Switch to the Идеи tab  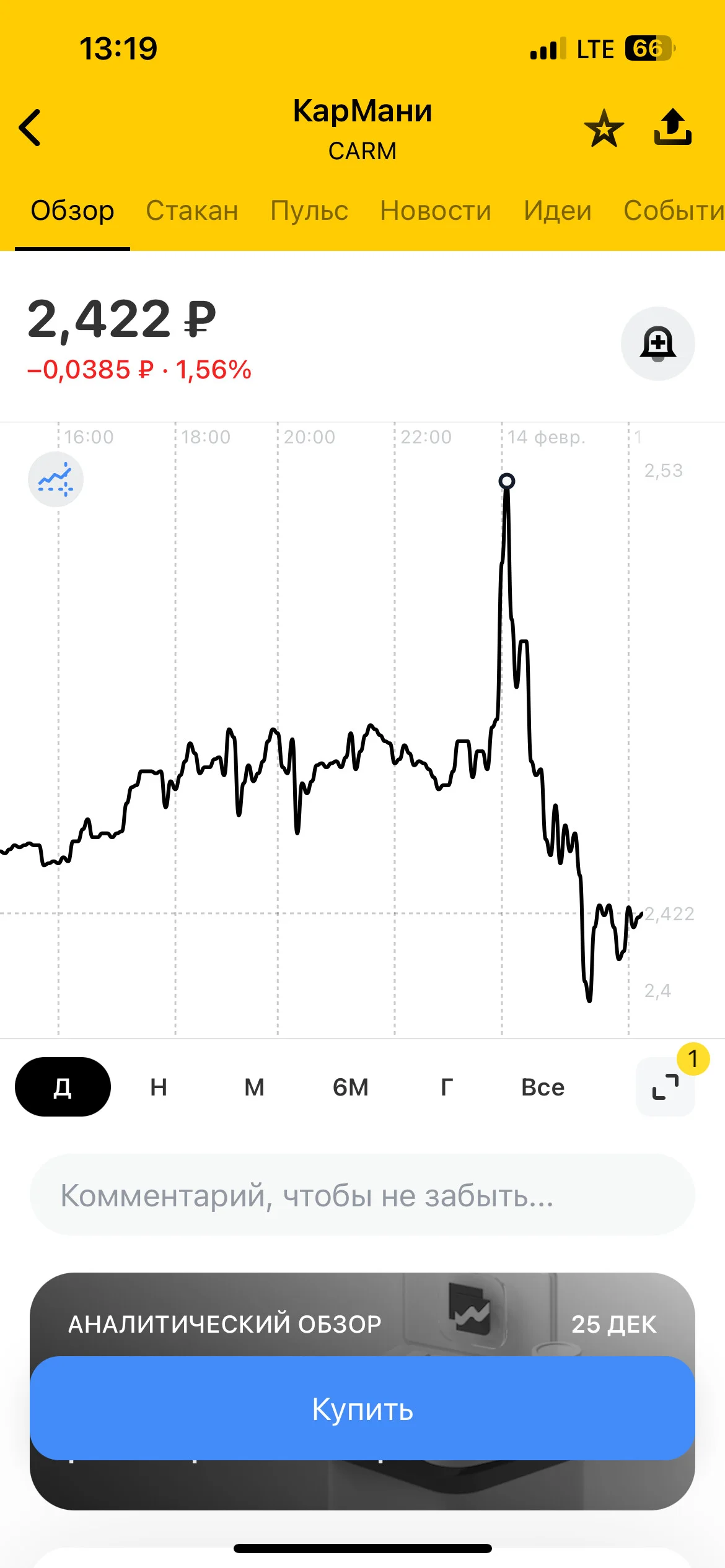coord(558,211)
